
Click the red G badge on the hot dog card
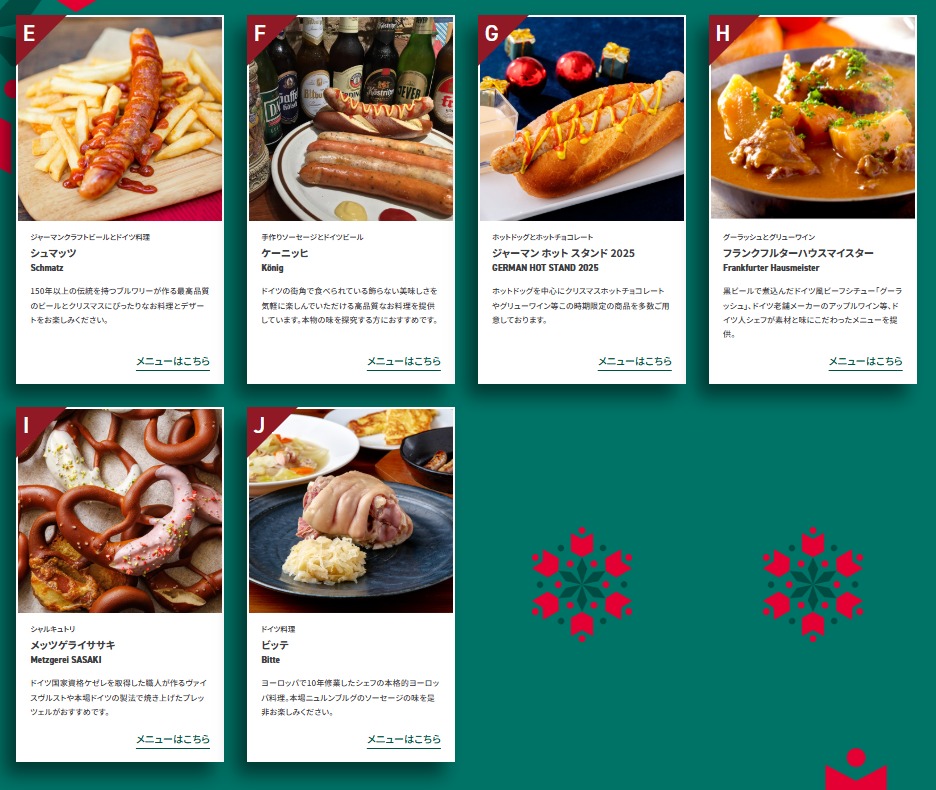pos(492,32)
